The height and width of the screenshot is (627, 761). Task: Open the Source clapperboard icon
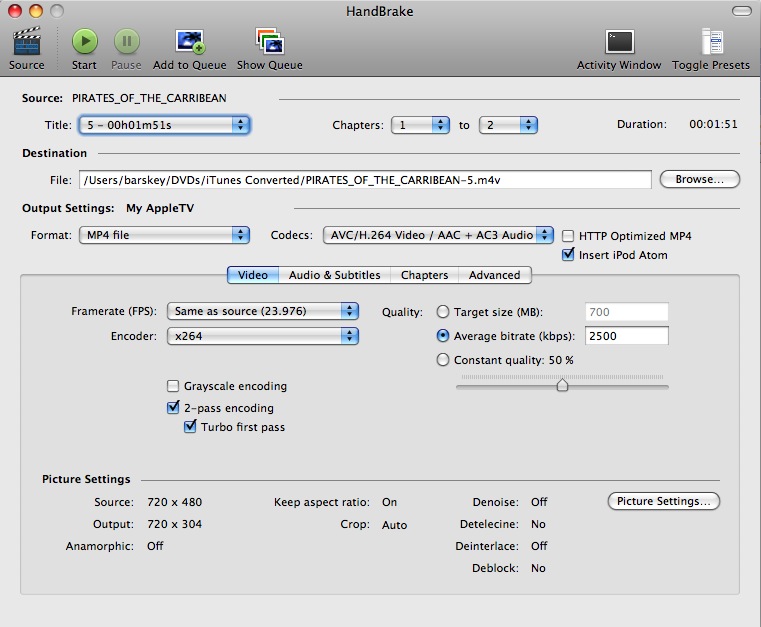pyautogui.click(x=26, y=41)
